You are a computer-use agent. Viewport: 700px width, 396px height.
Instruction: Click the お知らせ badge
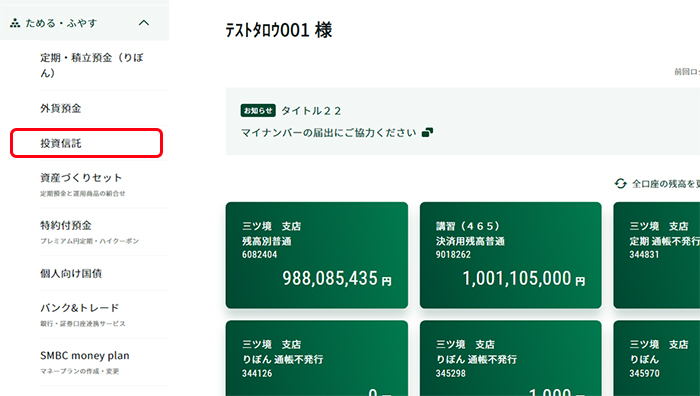[258, 110]
